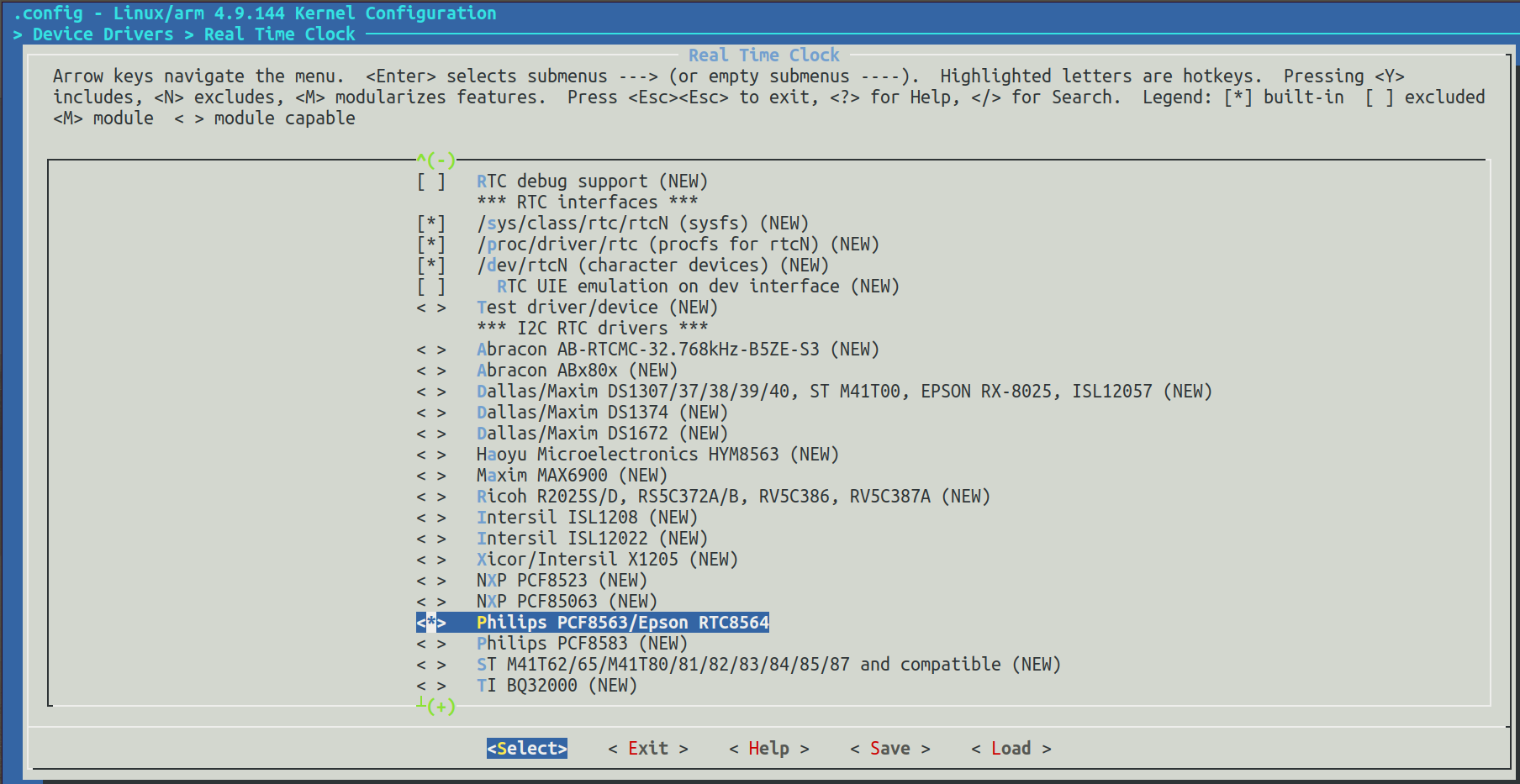Click the Real Time Clock breadcrumb in the path
The image size is (1520, 784).
coord(279,34)
